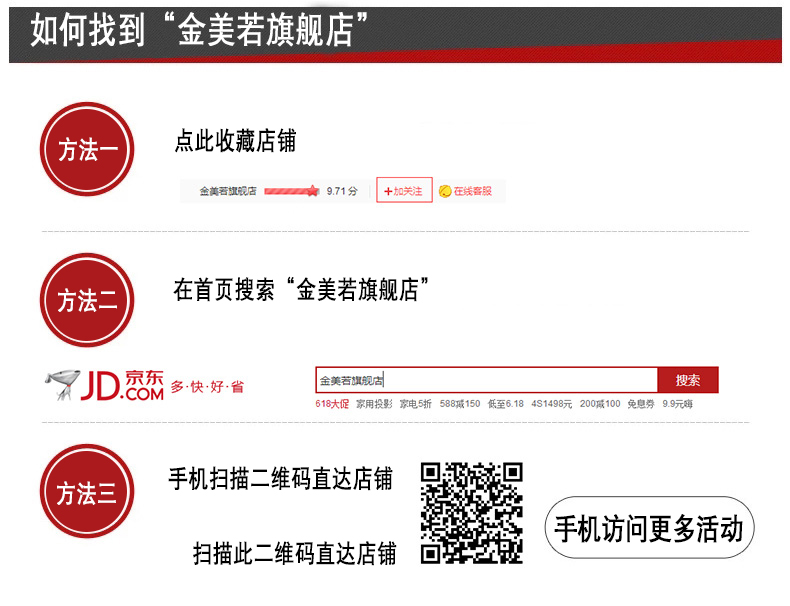The width and height of the screenshot is (790, 606).
Task: Click the red star on rating bar
Action: 313,191
